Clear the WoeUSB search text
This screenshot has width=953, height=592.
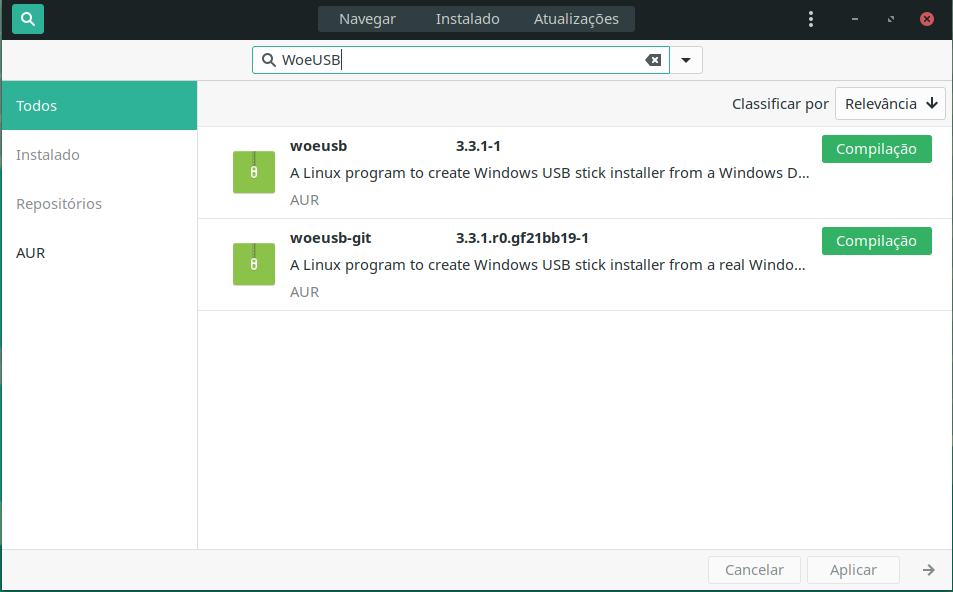653,60
